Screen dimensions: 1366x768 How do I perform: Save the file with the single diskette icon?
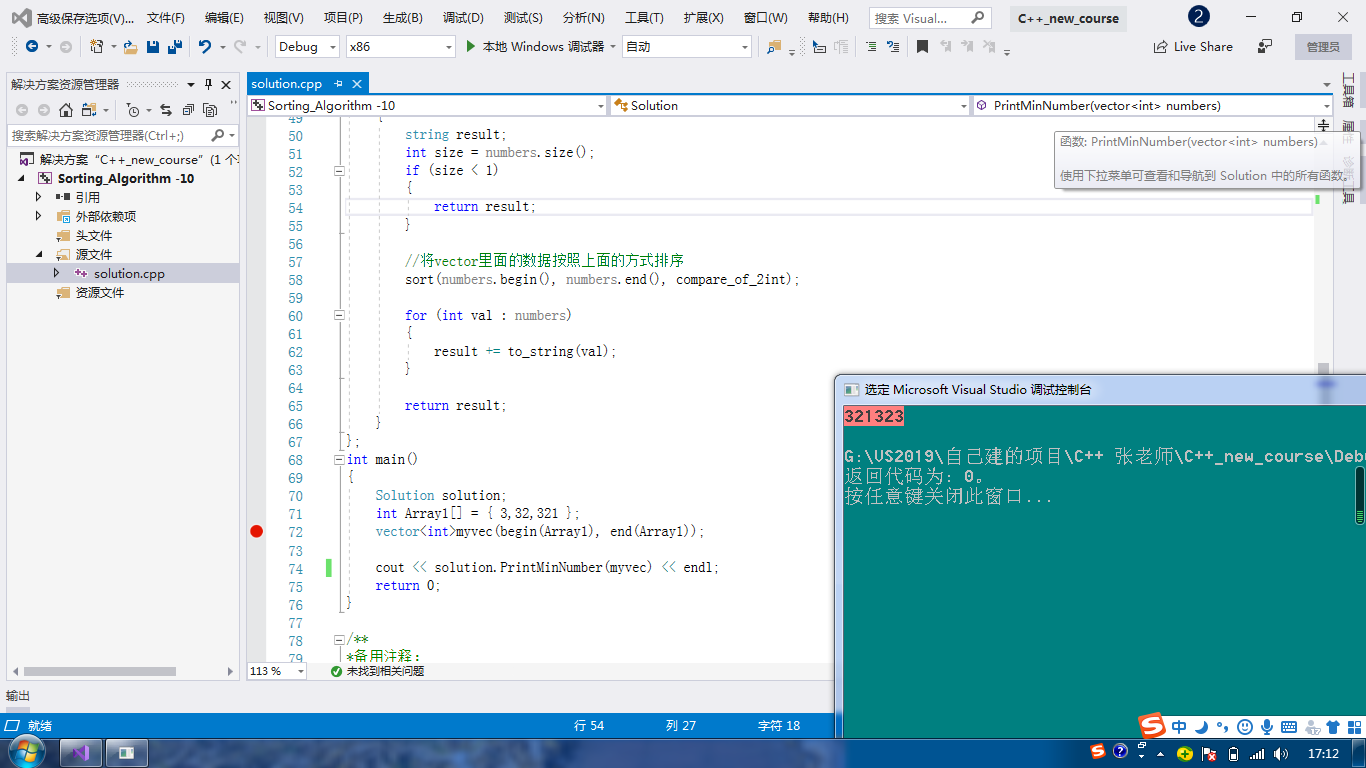[x=153, y=47]
